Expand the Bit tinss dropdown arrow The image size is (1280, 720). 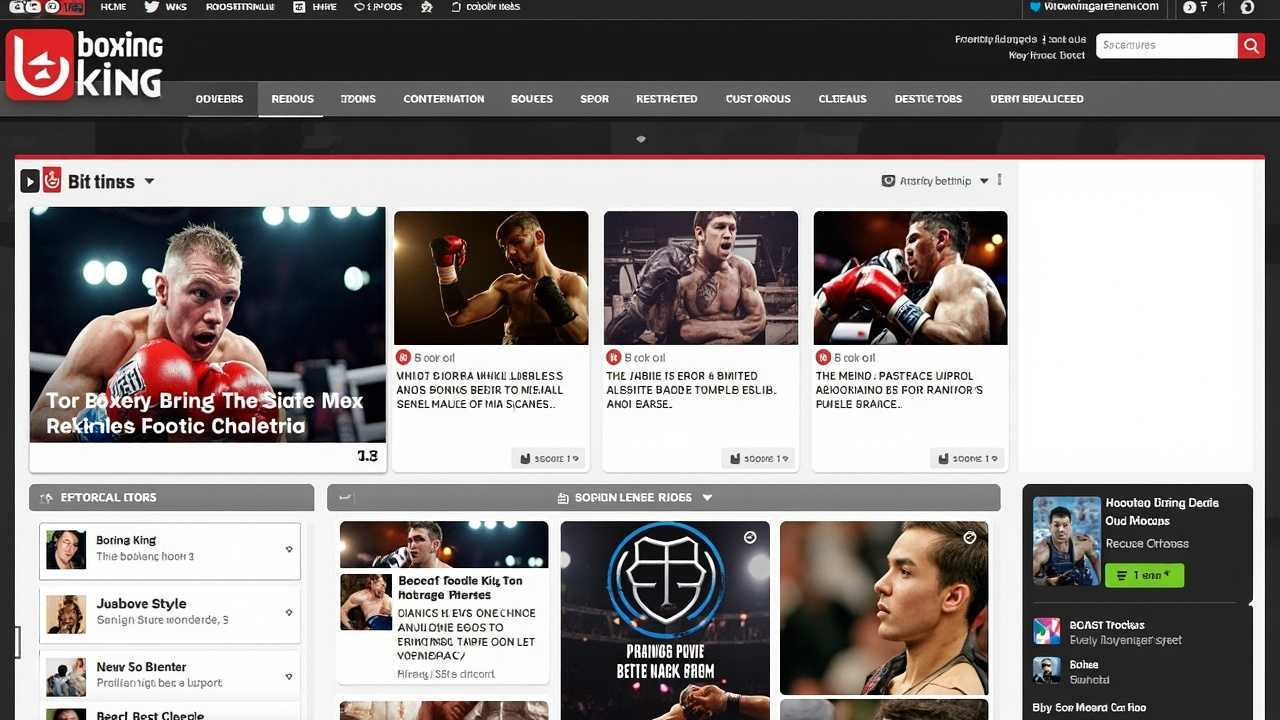pyautogui.click(x=149, y=182)
